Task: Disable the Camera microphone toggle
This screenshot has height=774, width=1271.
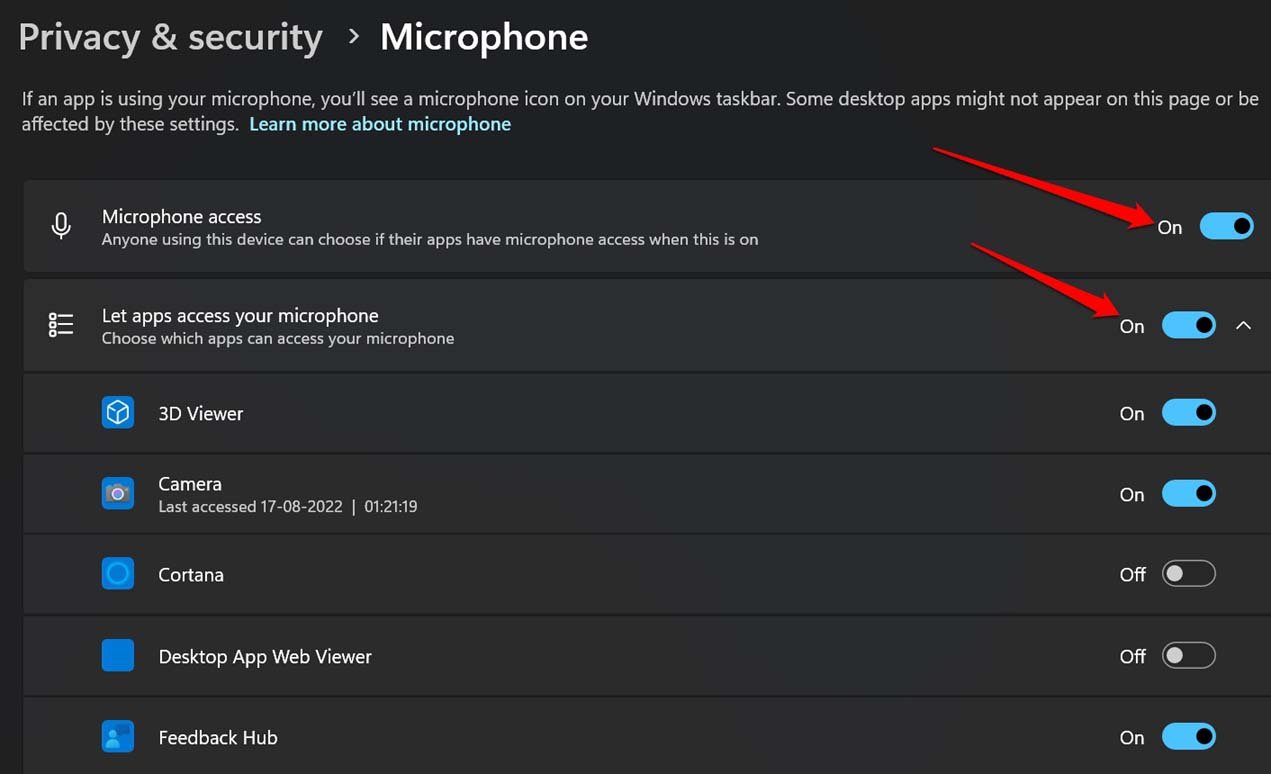Action: tap(1188, 493)
